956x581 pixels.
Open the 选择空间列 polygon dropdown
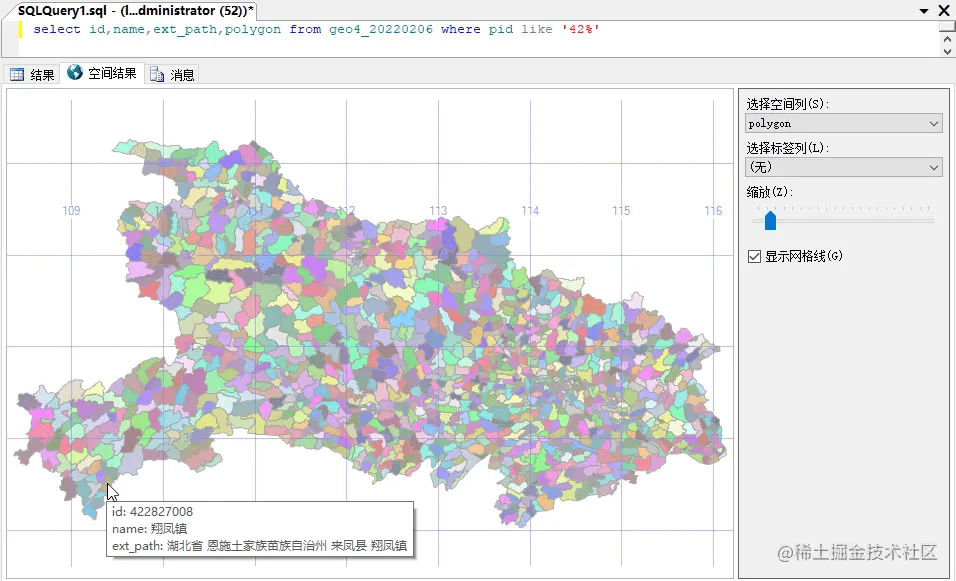(844, 123)
